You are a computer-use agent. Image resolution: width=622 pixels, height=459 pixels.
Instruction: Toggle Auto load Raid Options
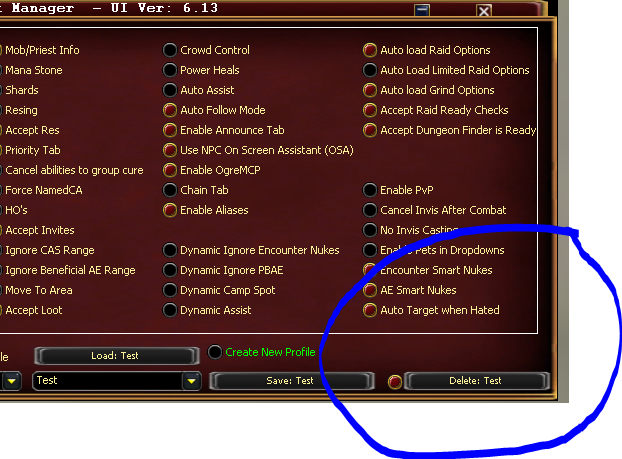click(x=370, y=50)
